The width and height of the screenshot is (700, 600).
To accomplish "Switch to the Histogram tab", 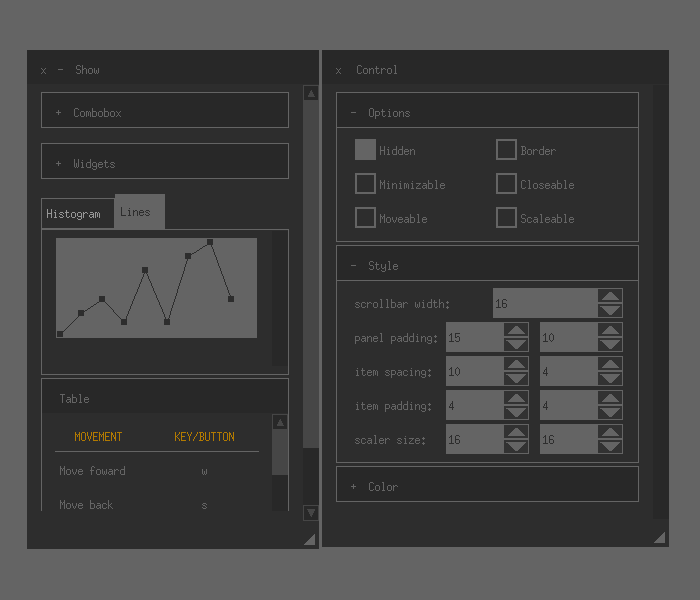I will coord(78,214).
